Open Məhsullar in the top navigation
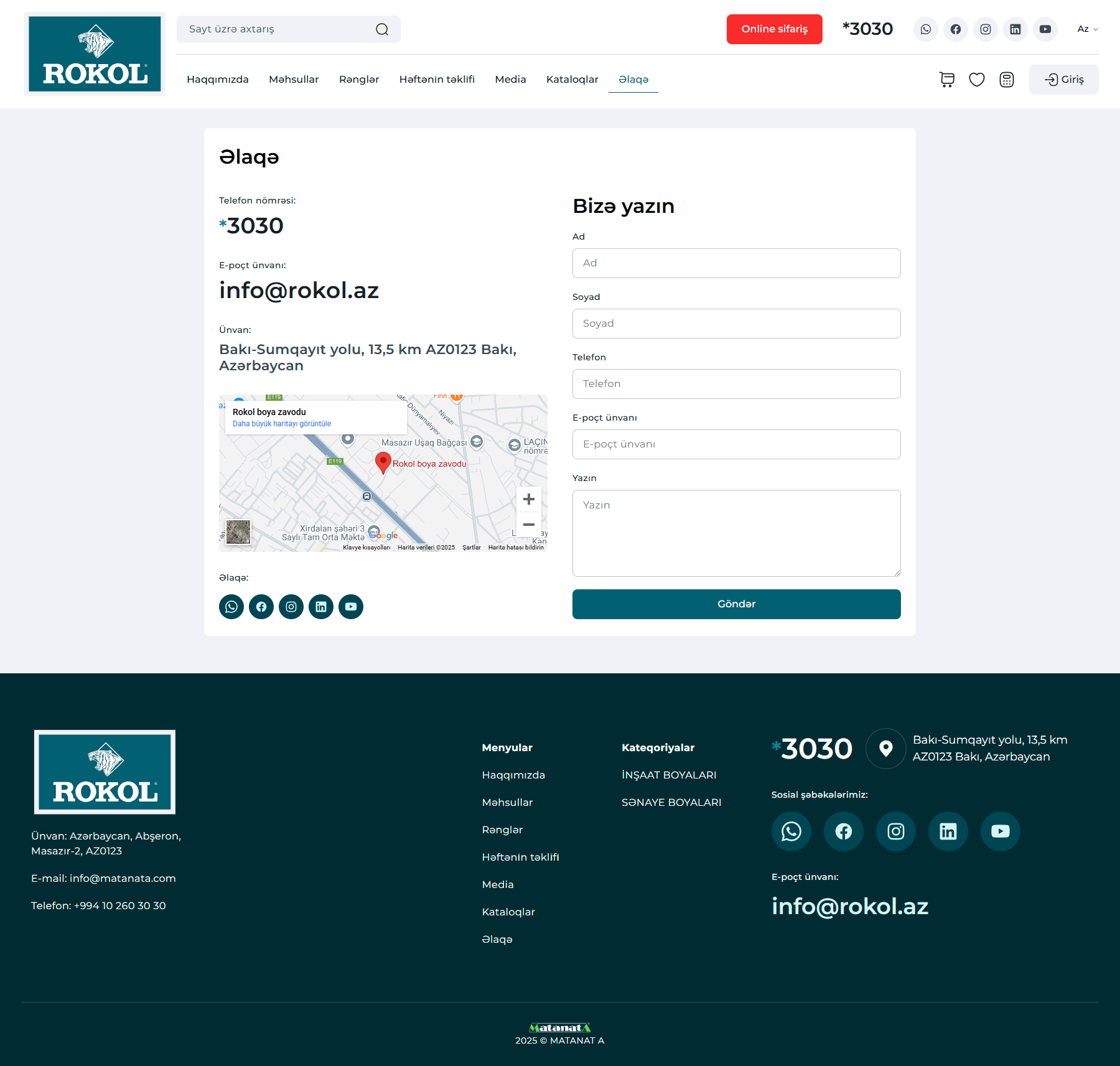 coord(294,80)
